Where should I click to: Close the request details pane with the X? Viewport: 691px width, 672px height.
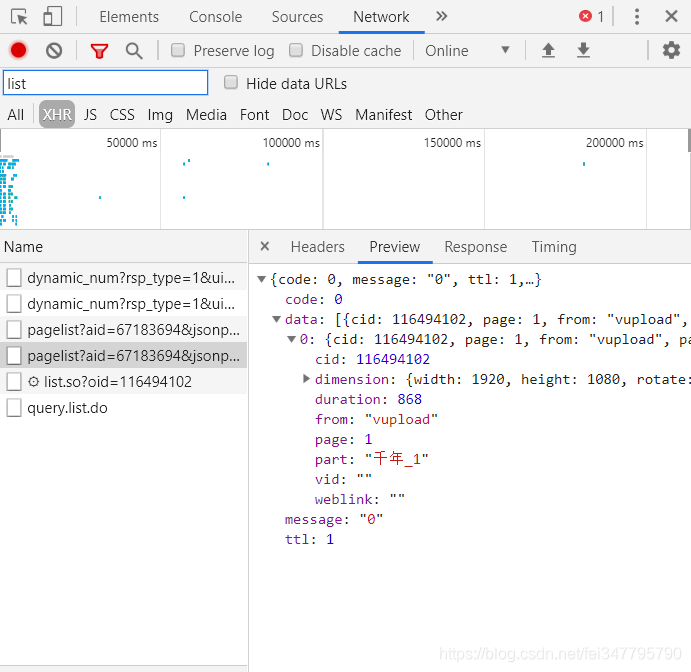coord(264,246)
